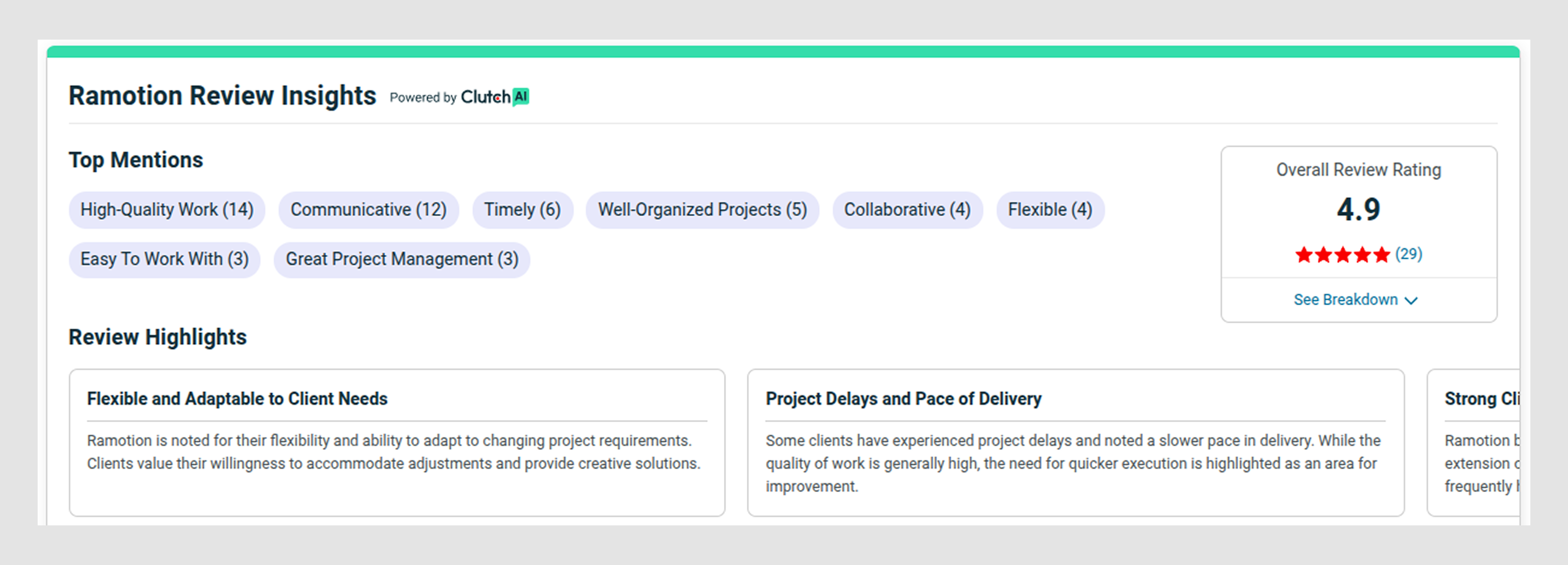This screenshot has width=1568, height=565.
Task: Click the Overall Review Rating label
Action: (1359, 170)
